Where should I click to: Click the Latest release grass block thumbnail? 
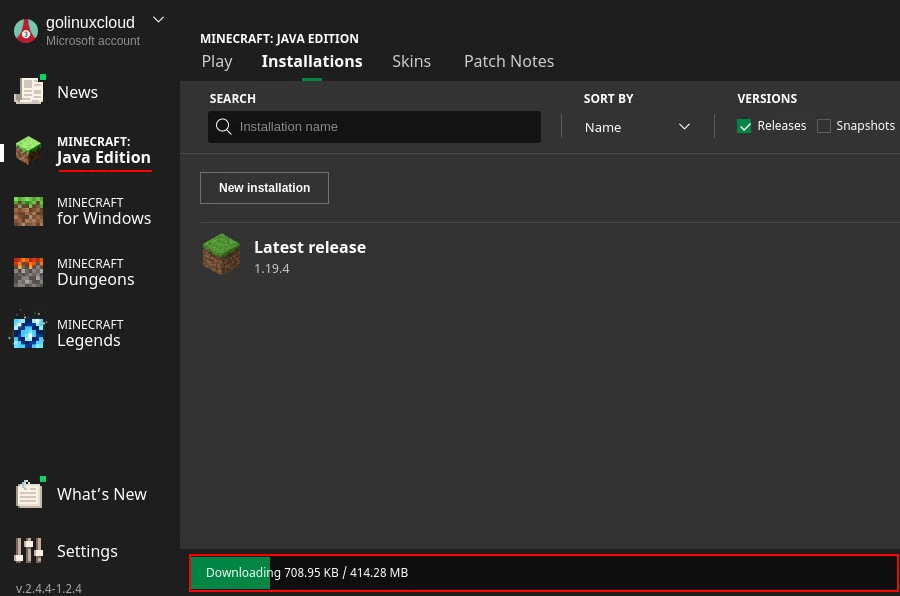(x=221, y=255)
